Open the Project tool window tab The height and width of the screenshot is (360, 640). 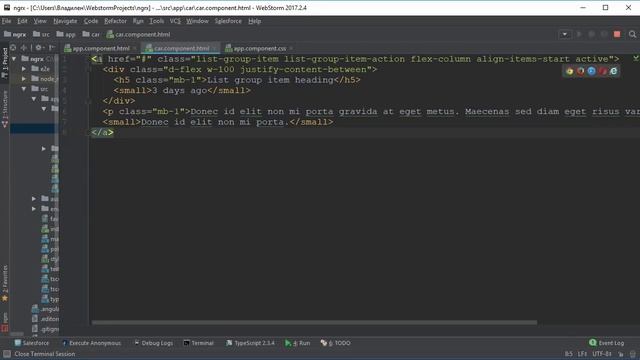[5, 63]
